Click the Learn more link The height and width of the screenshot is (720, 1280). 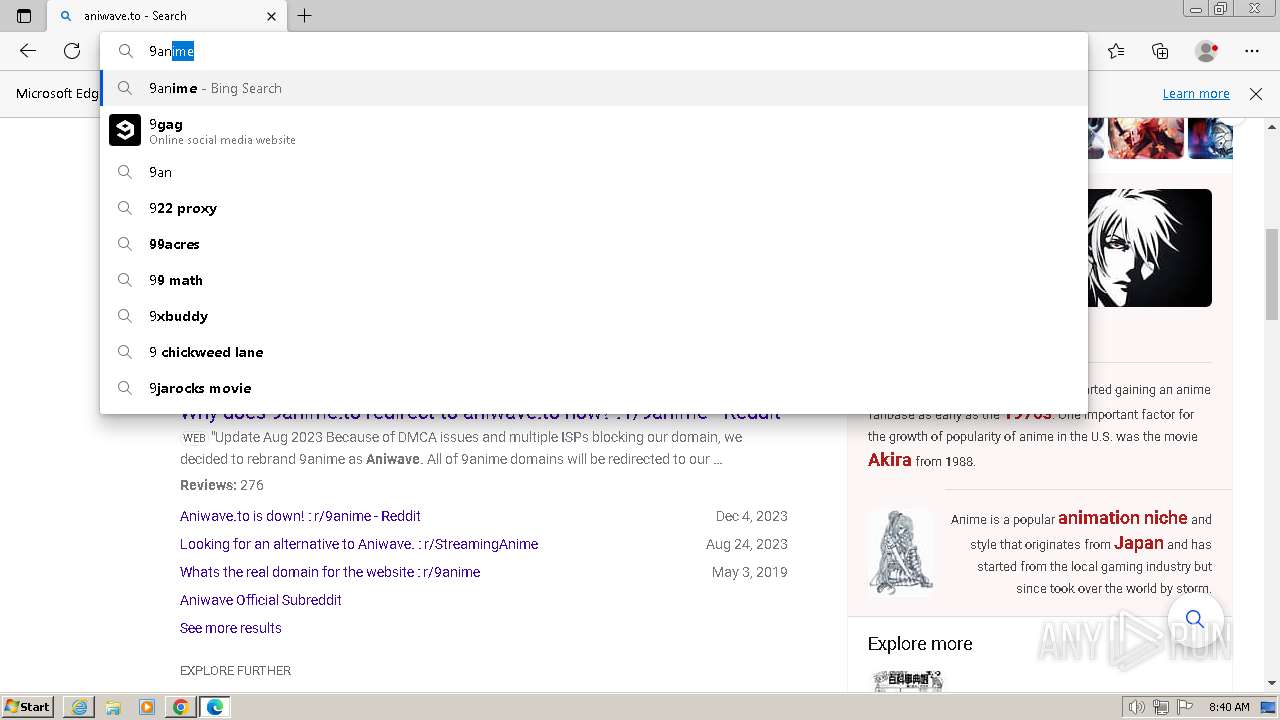[x=1196, y=93]
